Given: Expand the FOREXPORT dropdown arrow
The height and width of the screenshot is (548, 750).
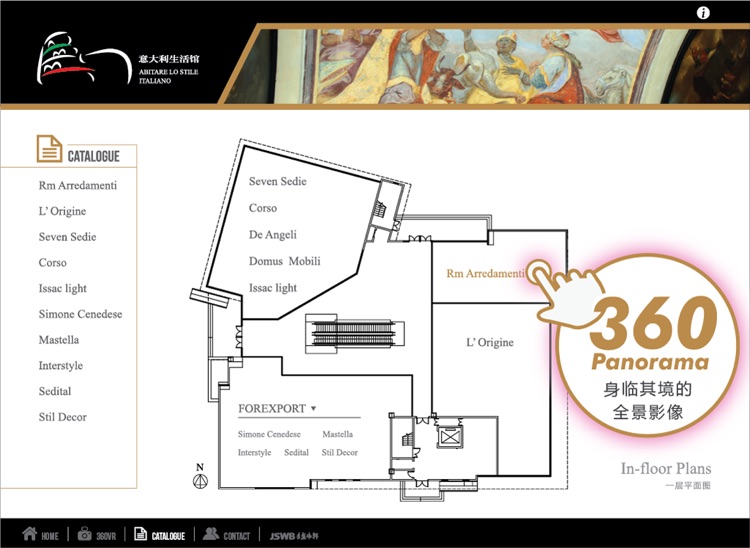Looking at the screenshot, I should point(313,408).
